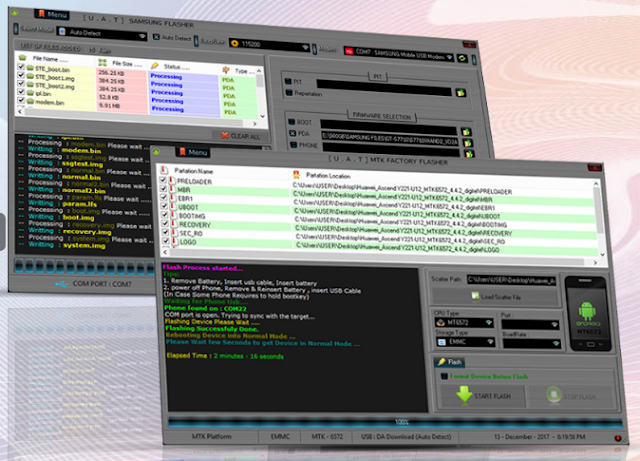Click the CLEAR ALL button

[x=240, y=136]
